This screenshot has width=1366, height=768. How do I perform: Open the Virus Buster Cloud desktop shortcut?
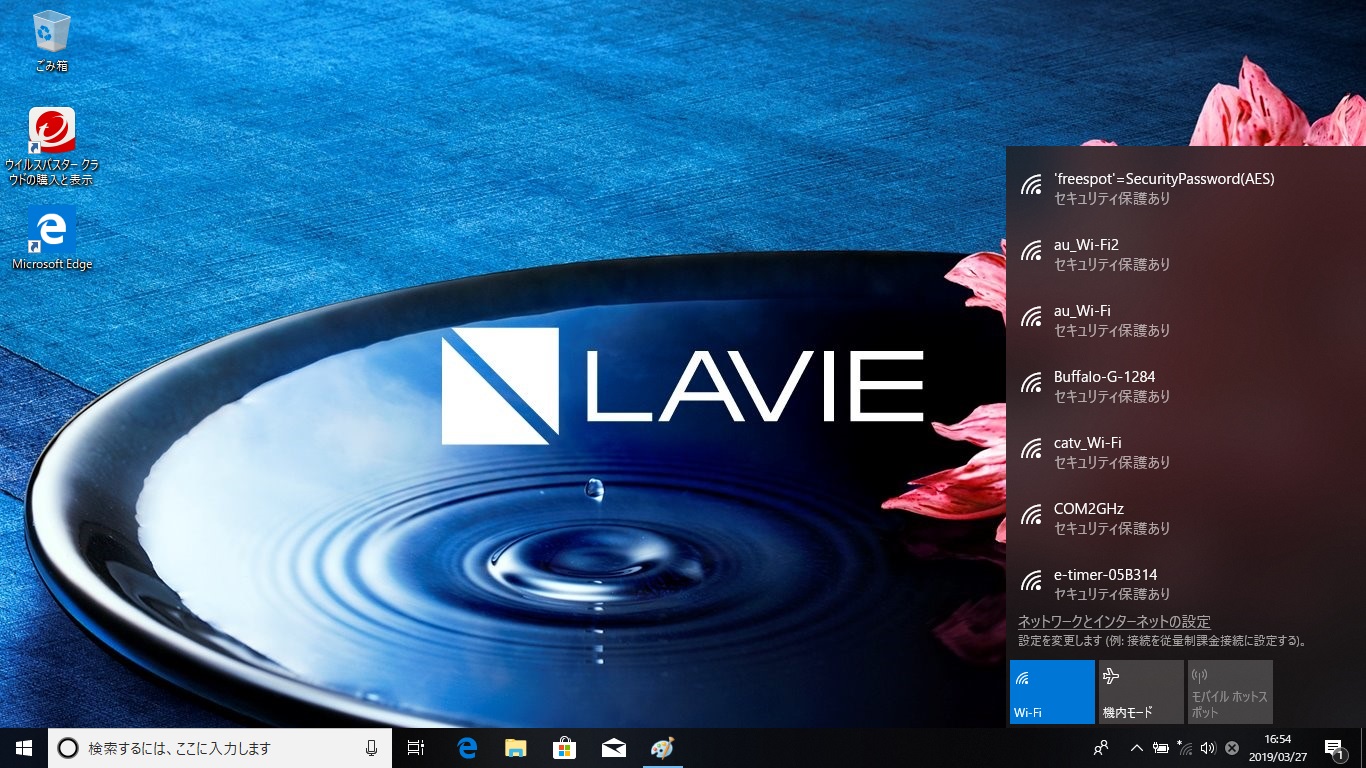51,146
